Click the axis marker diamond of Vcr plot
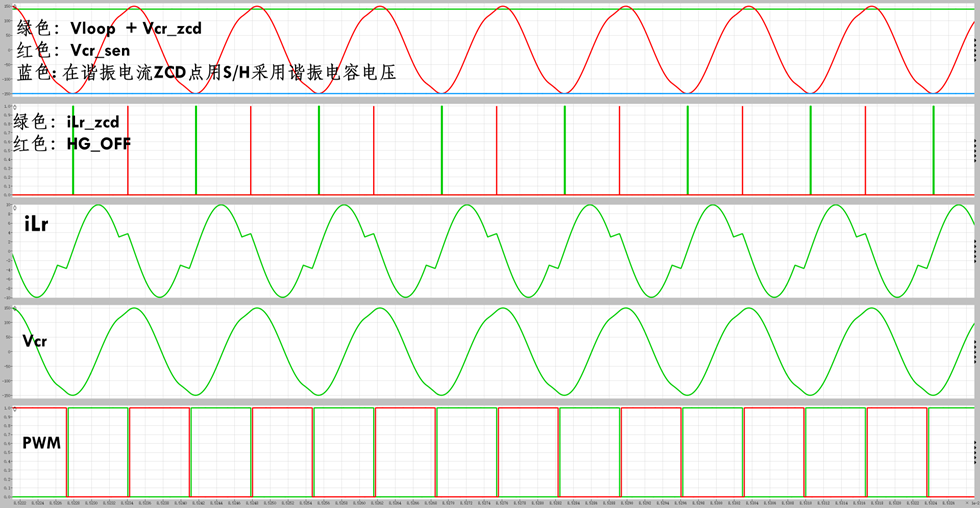 (x=15, y=309)
